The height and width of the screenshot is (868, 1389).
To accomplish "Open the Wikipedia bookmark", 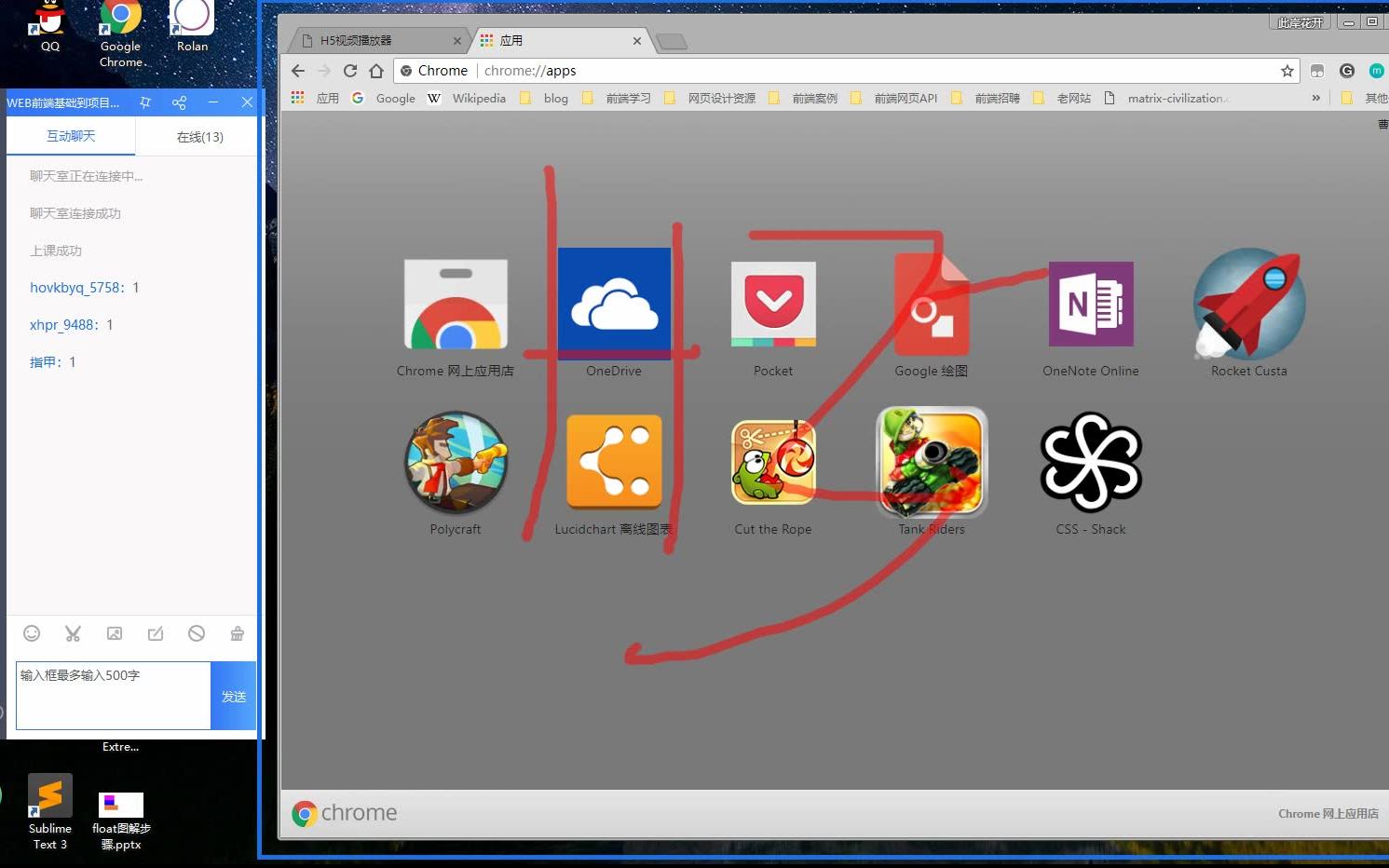I will [x=467, y=98].
